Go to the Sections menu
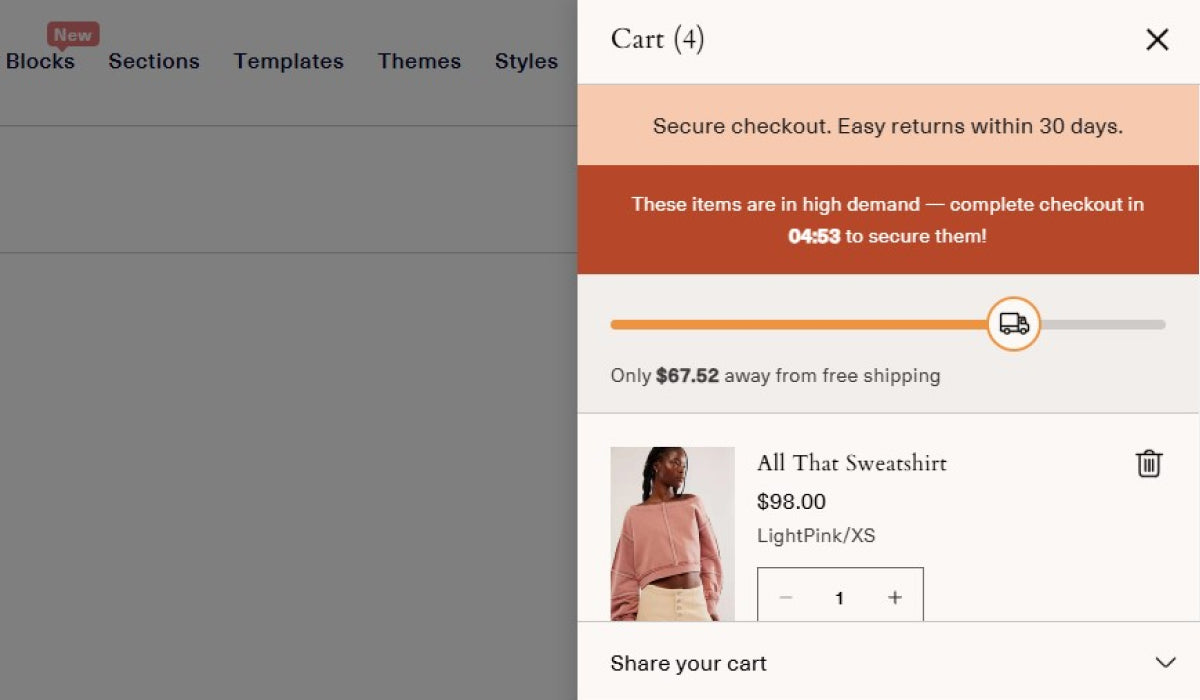Screen dimensions: 1200x700 (154, 62)
